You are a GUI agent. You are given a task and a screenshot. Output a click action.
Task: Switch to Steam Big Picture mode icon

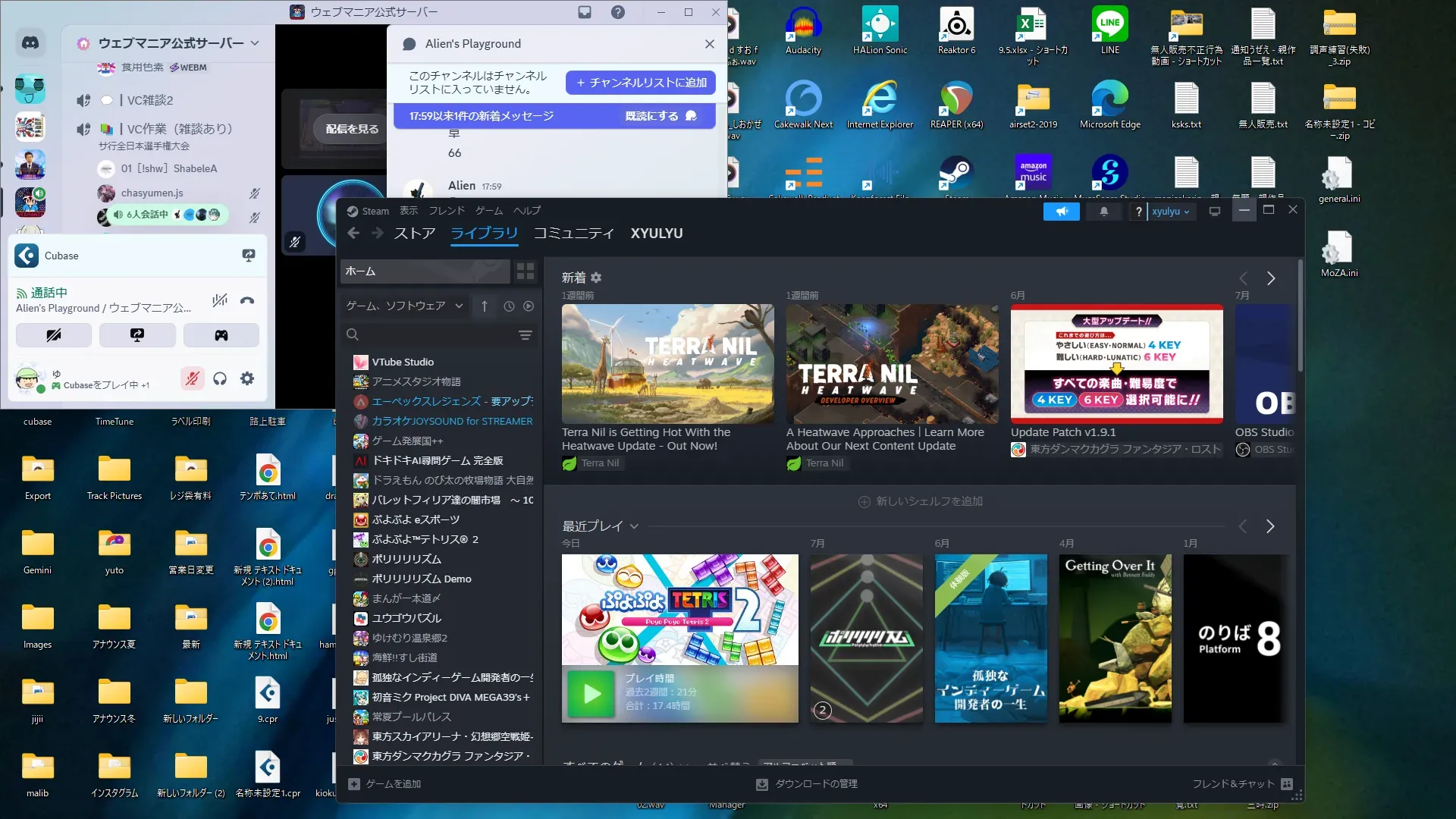pyautogui.click(x=1215, y=212)
